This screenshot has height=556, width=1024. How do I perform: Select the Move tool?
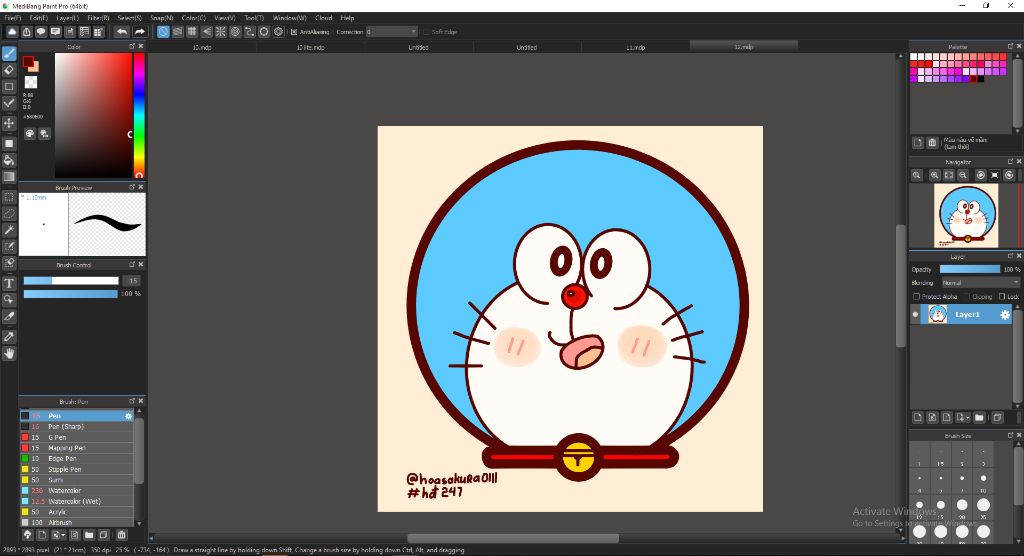[9, 123]
